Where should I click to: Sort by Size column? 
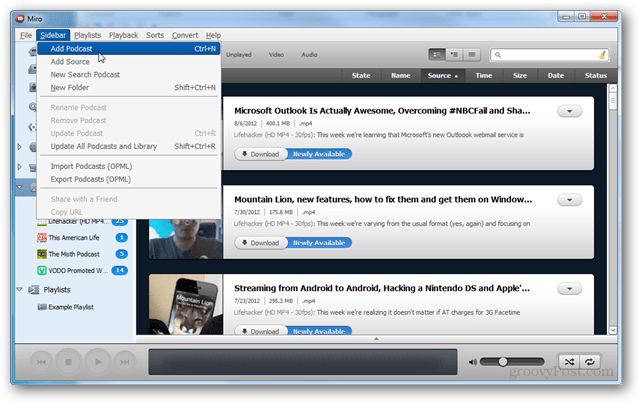(520, 76)
